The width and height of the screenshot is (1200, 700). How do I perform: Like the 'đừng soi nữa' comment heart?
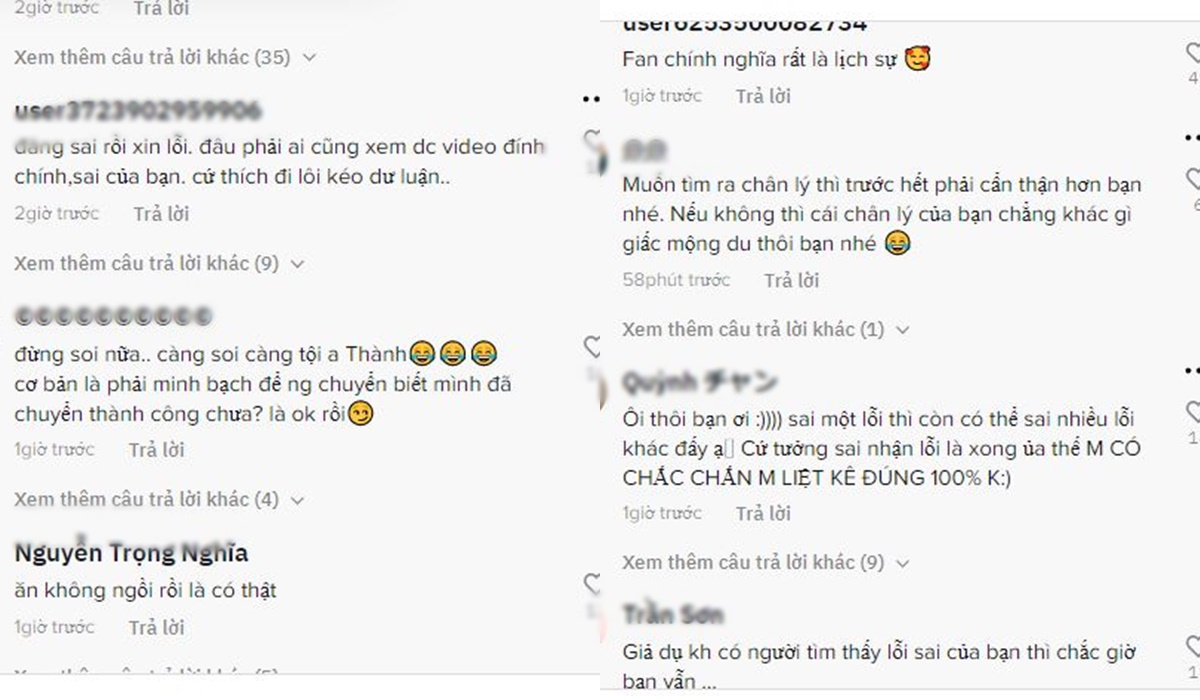(x=592, y=347)
